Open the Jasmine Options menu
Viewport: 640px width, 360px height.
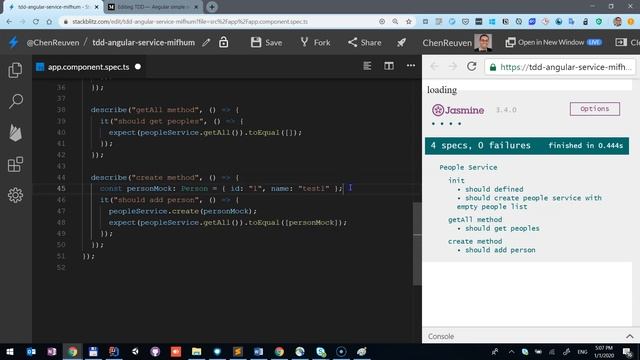point(595,109)
